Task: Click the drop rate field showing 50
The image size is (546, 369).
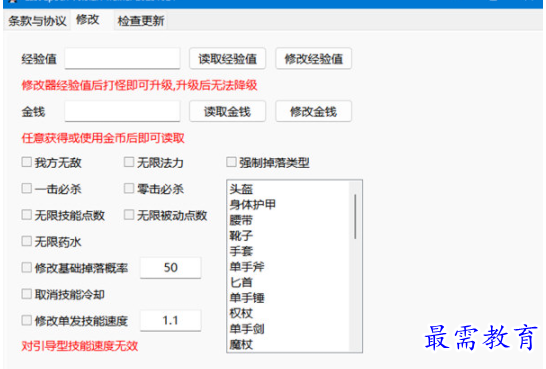Action: 171,268
